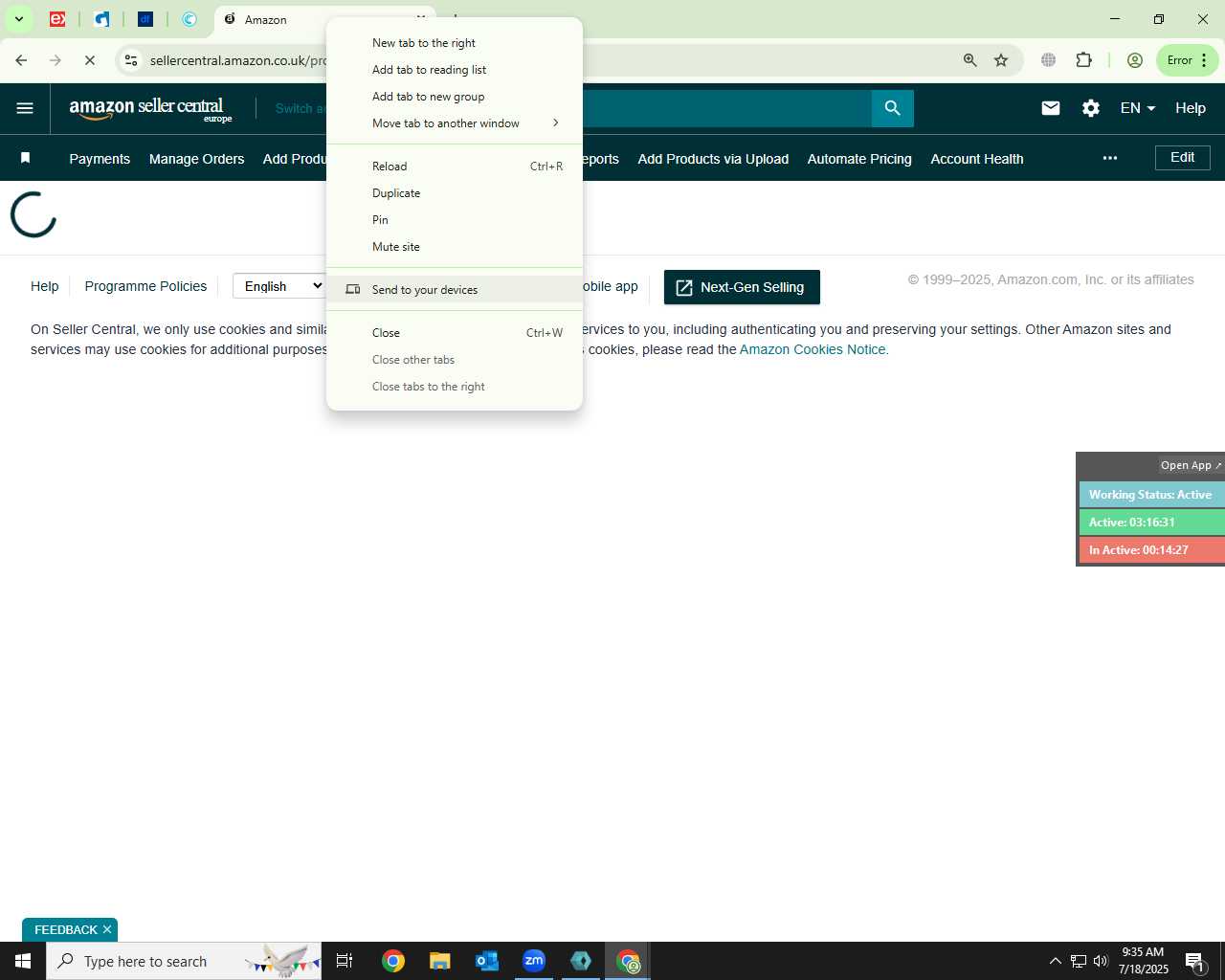The image size is (1225, 980).
Task: Click the taskbar search box
Action: tap(184, 961)
